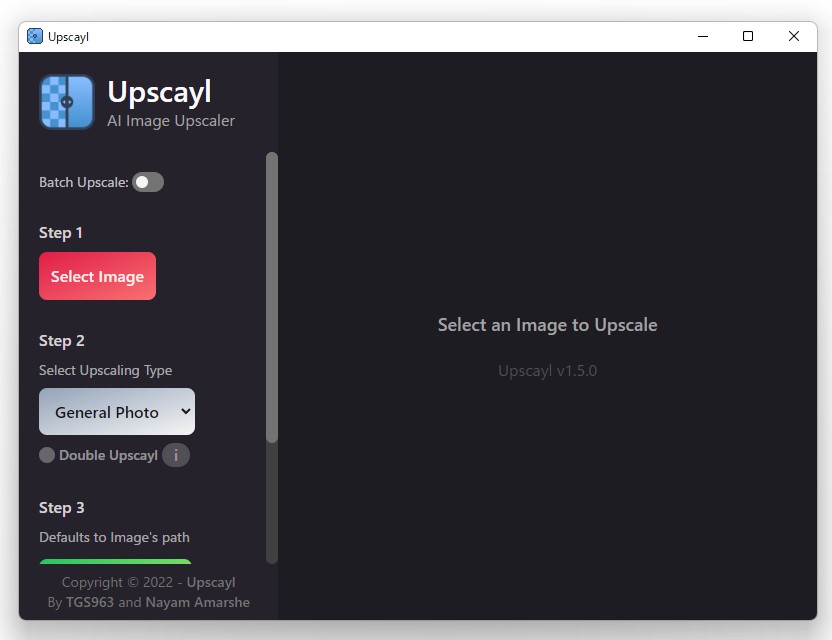This screenshot has height=640, width=832.
Task: Click the Step 2 section heading
Action: point(61,340)
